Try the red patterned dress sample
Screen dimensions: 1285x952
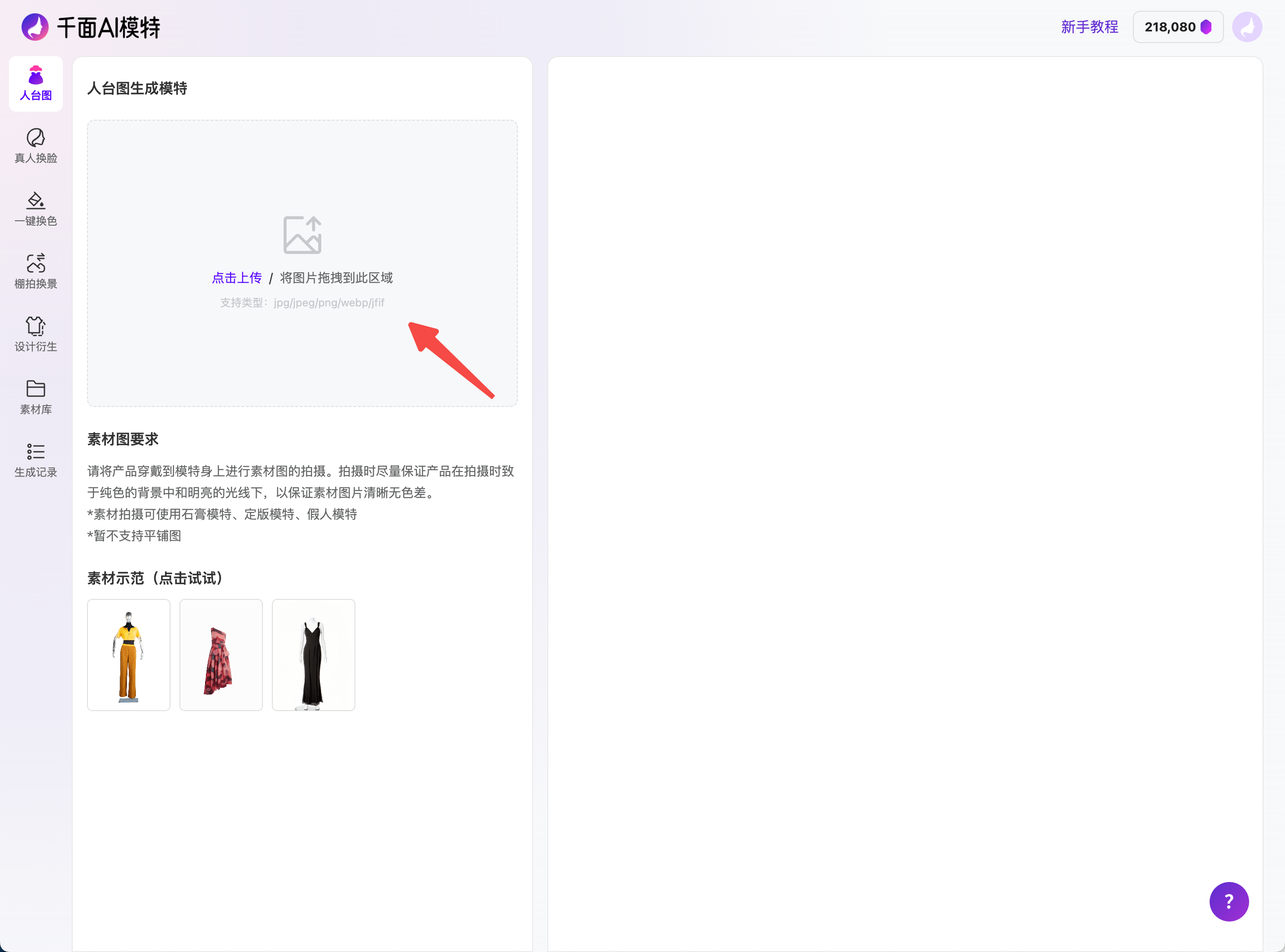click(221, 655)
